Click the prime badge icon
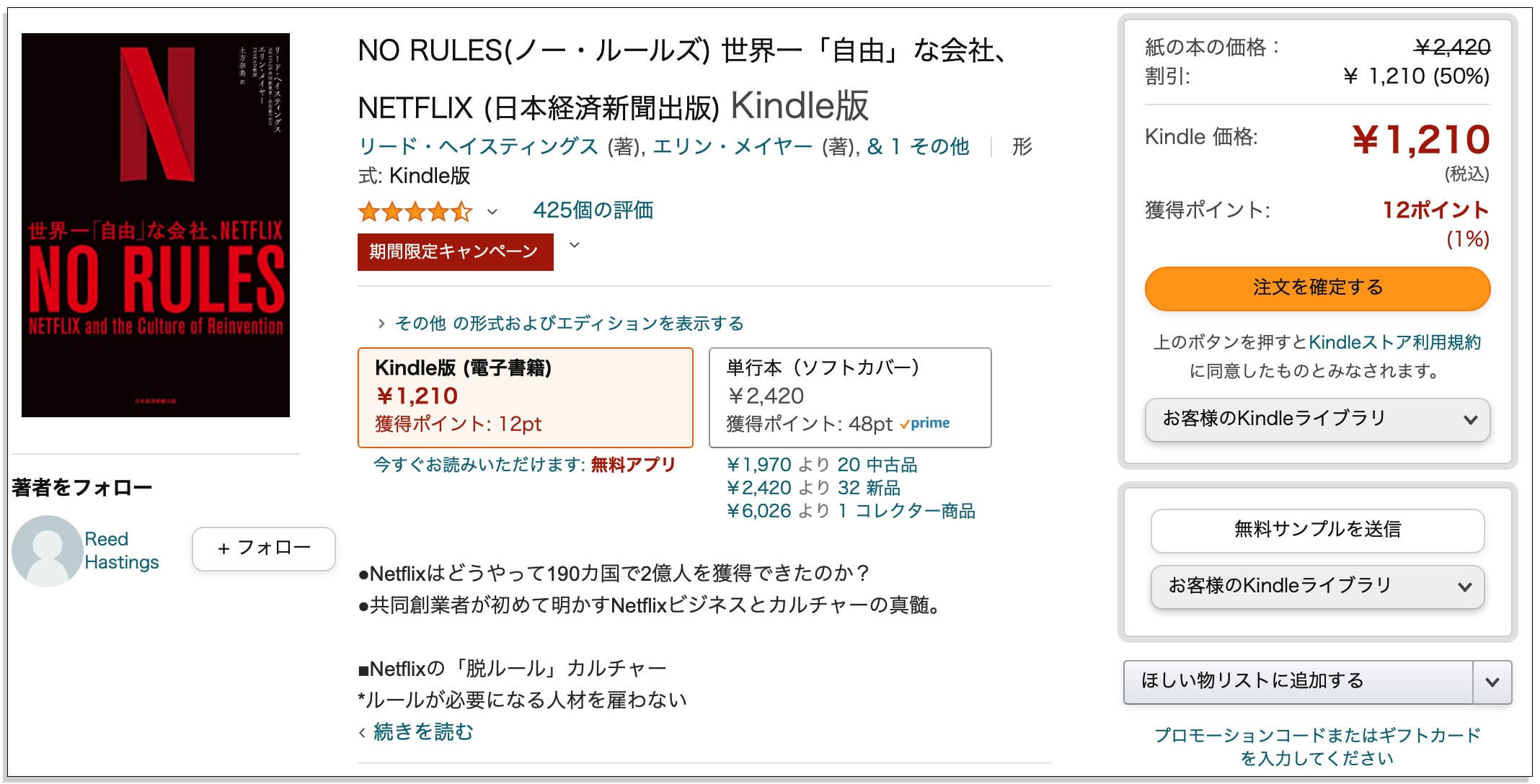1540x784 pixels. [925, 424]
